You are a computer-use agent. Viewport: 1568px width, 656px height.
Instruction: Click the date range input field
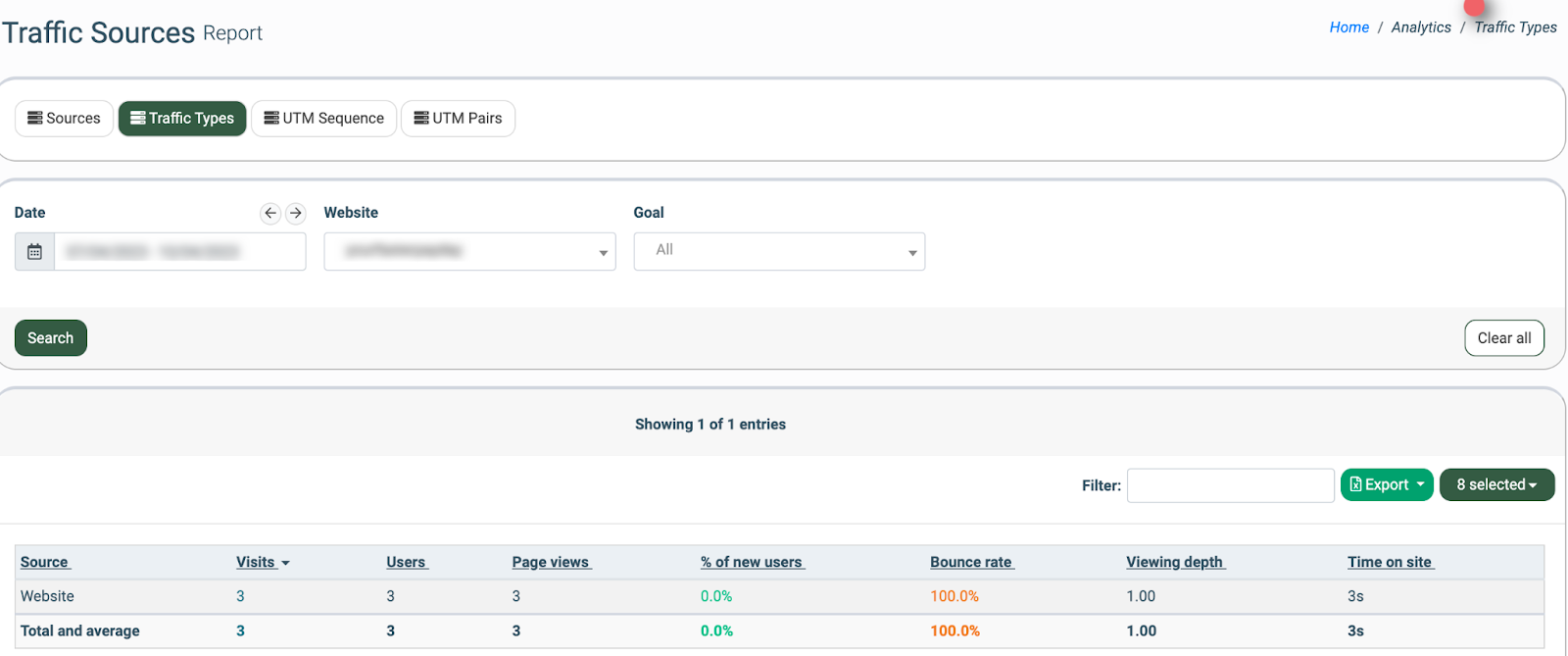[179, 252]
